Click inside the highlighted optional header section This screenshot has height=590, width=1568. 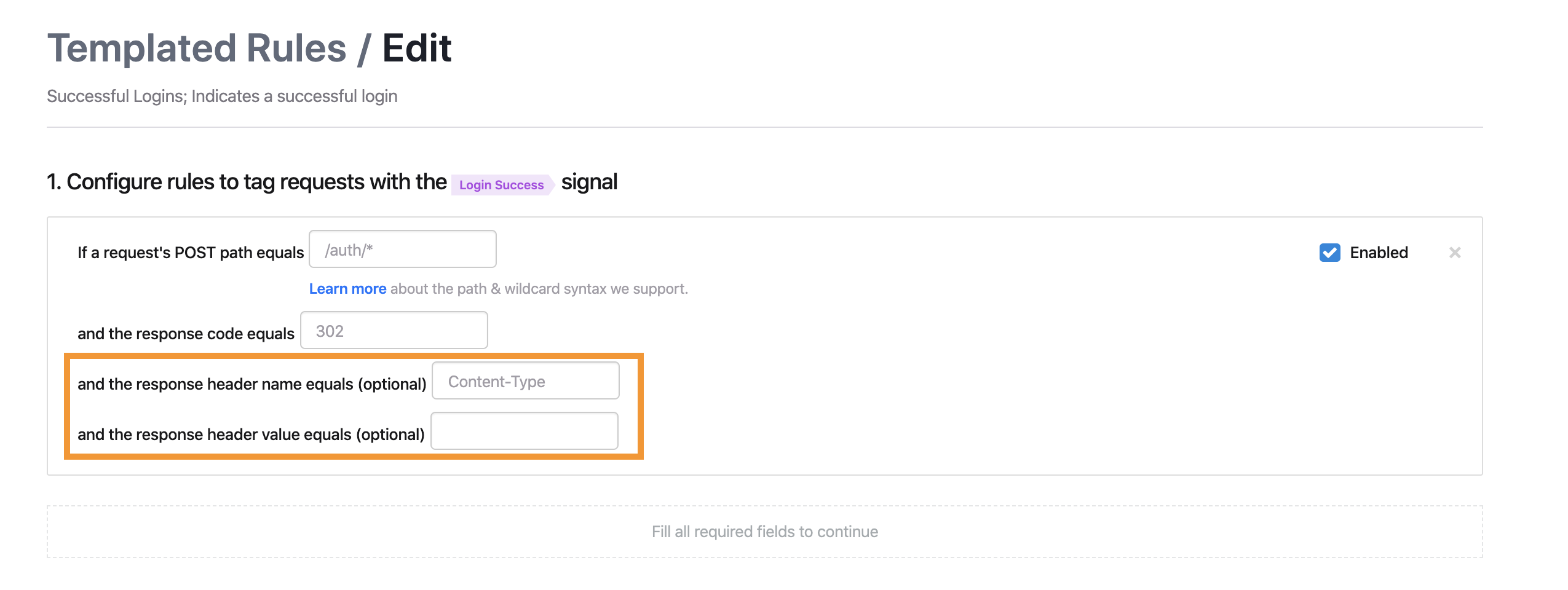pos(354,406)
